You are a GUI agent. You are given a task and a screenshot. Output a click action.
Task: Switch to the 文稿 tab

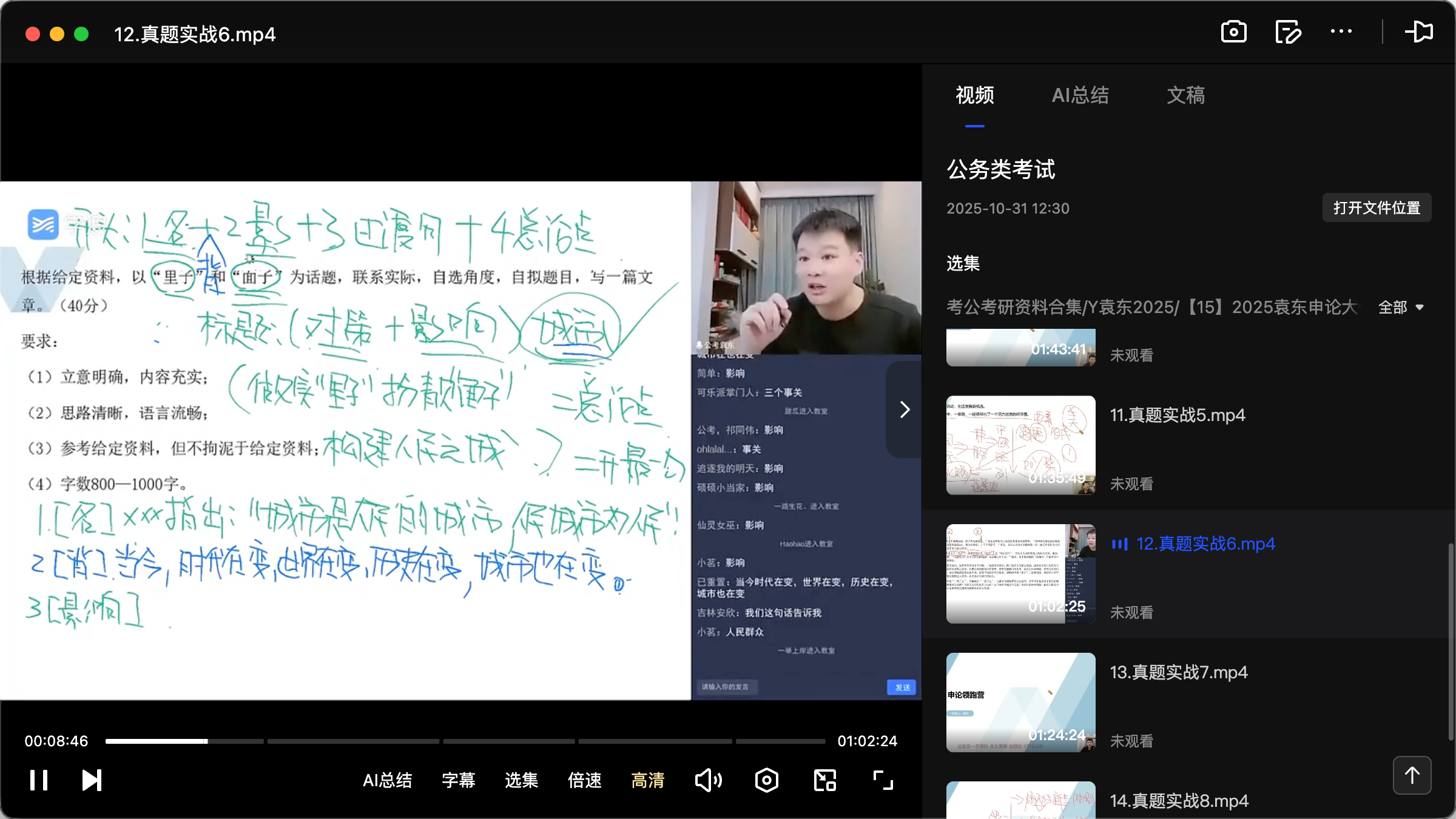coord(1185,95)
